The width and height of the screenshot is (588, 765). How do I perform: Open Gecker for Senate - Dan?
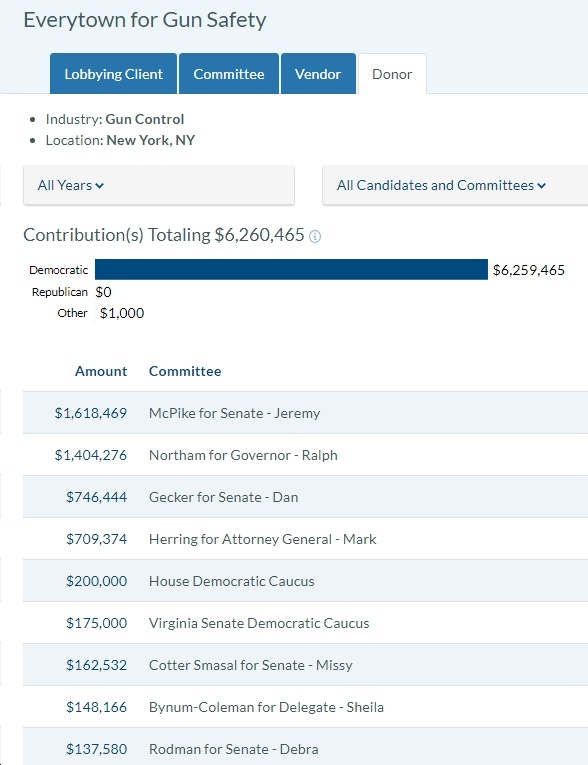click(223, 497)
